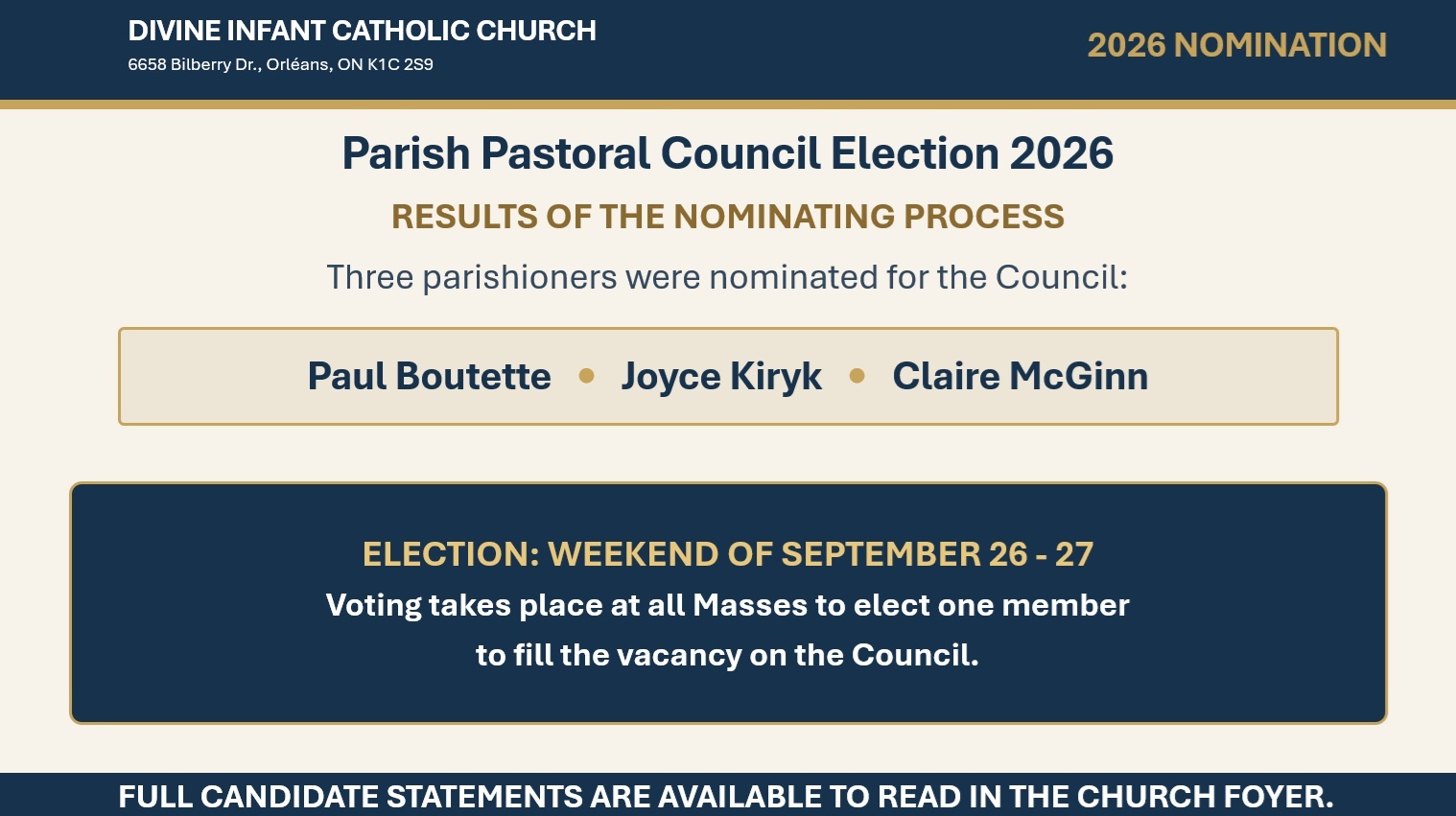Click the Divine Infant Catholic Church title
This screenshot has width=1456, height=816.
pyautogui.click(x=362, y=31)
